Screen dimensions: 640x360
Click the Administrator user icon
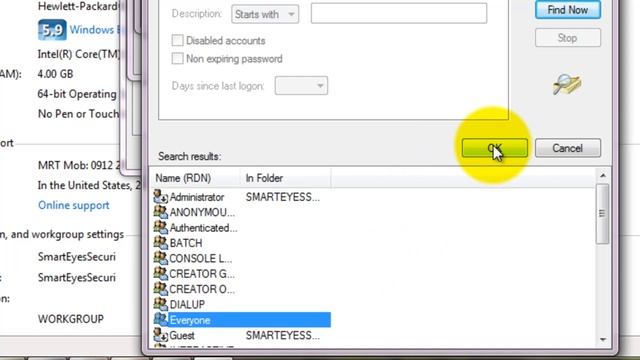click(x=160, y=197)
